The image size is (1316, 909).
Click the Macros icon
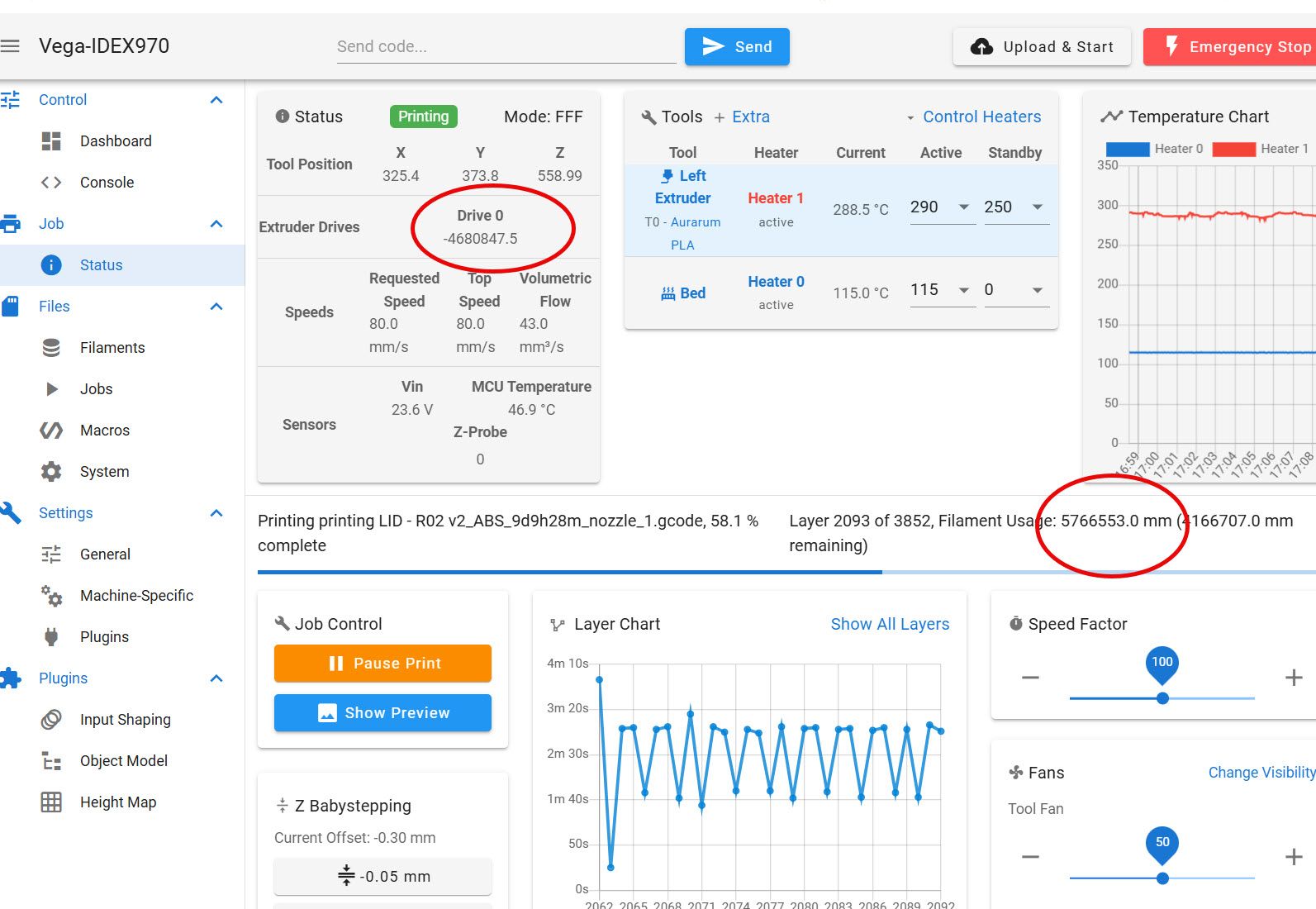[51, 431]
